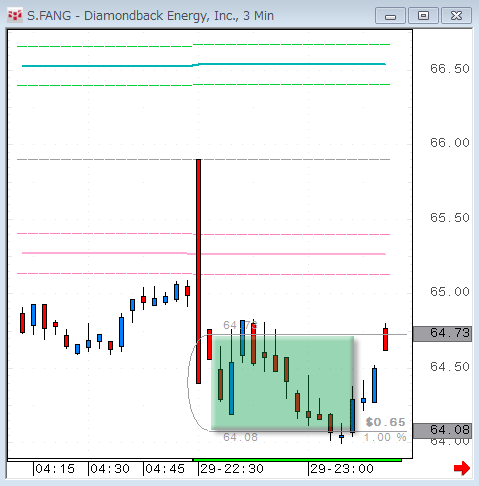Click the 66.00 price axis label
Screen dimensions: 479x486
point(450,143)
